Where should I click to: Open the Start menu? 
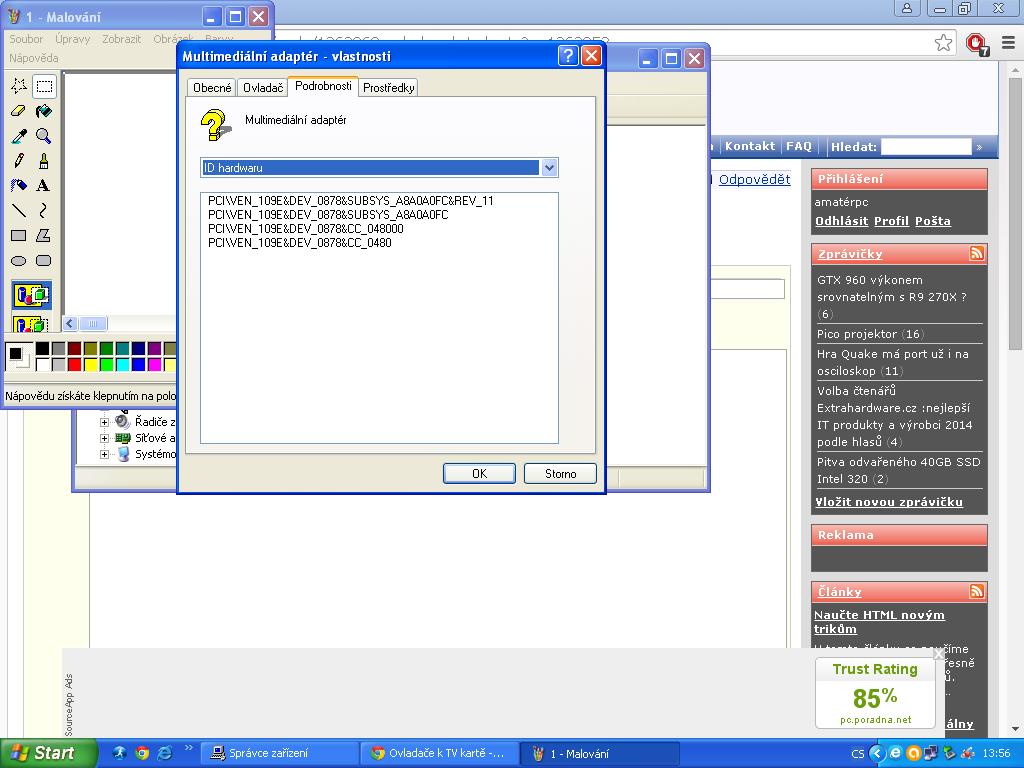48,753
